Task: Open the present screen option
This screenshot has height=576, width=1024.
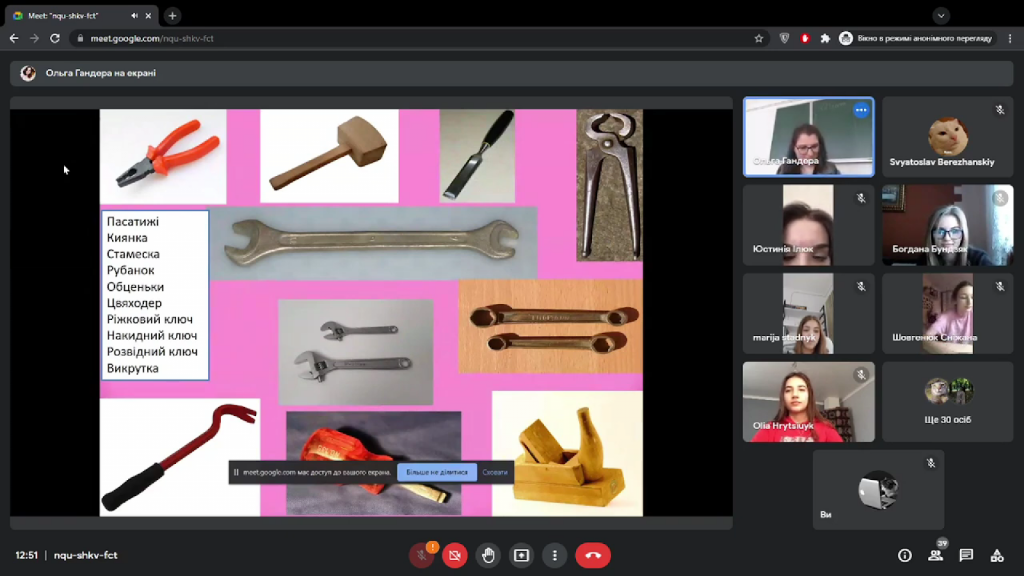Action: tap(521, 555)
